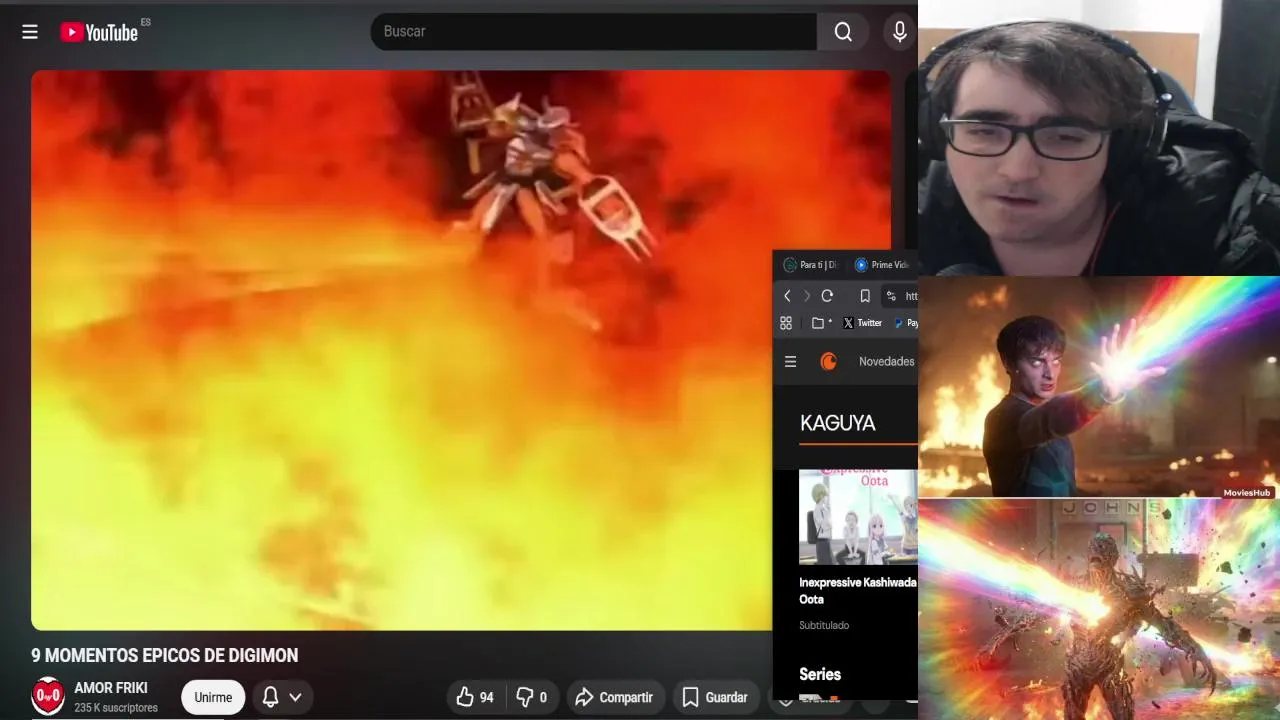Open the Inexpressive Kashiwada thumbnail
This screenshot has width=1280, height=720.
(x=858, y=517)
